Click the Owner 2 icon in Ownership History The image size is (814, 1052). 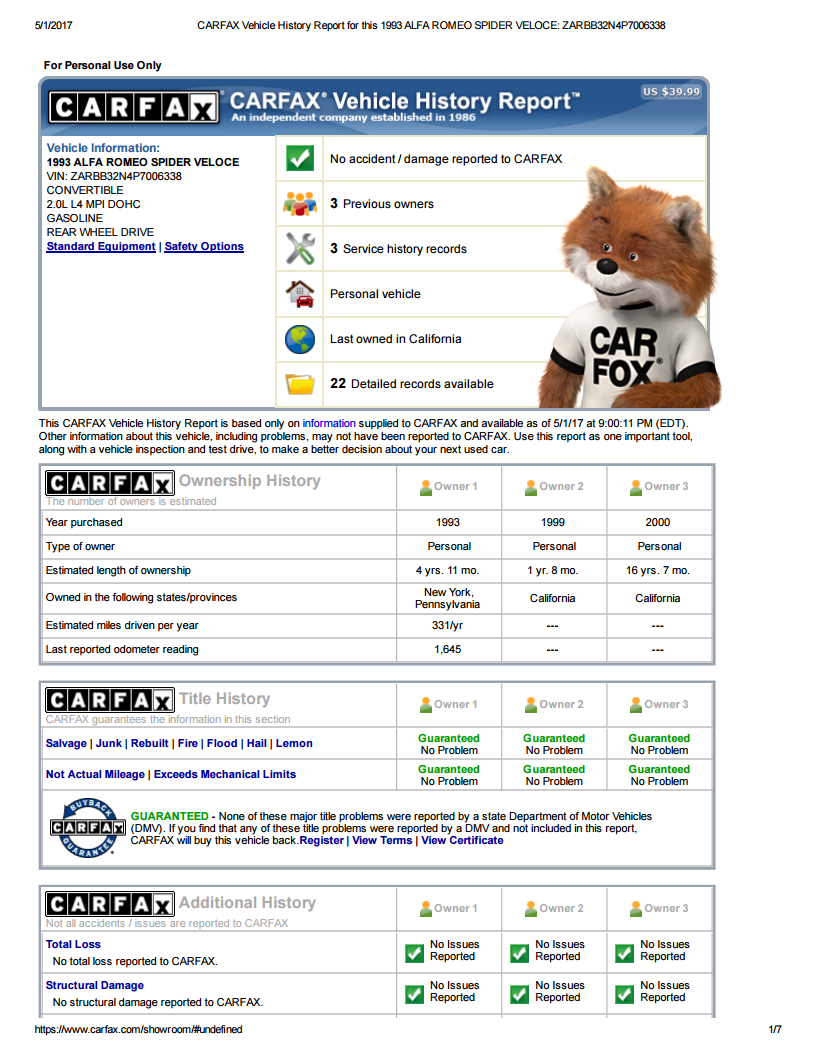(x=531, y=488)
